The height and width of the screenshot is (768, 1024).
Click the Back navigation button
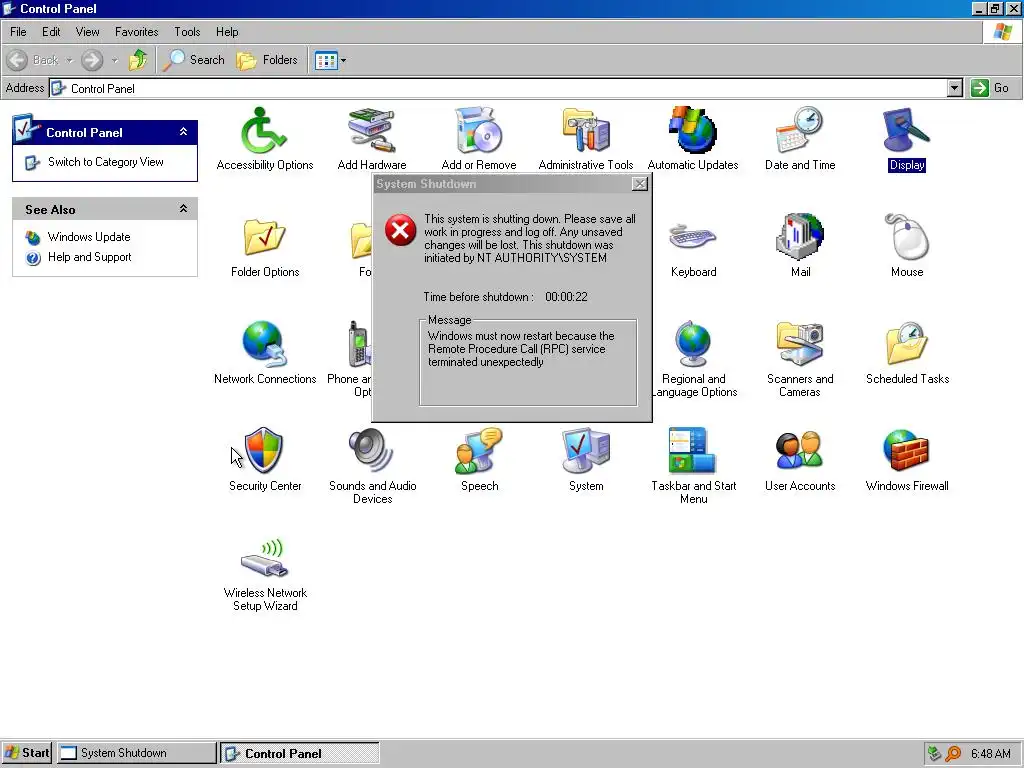point(33,60)
